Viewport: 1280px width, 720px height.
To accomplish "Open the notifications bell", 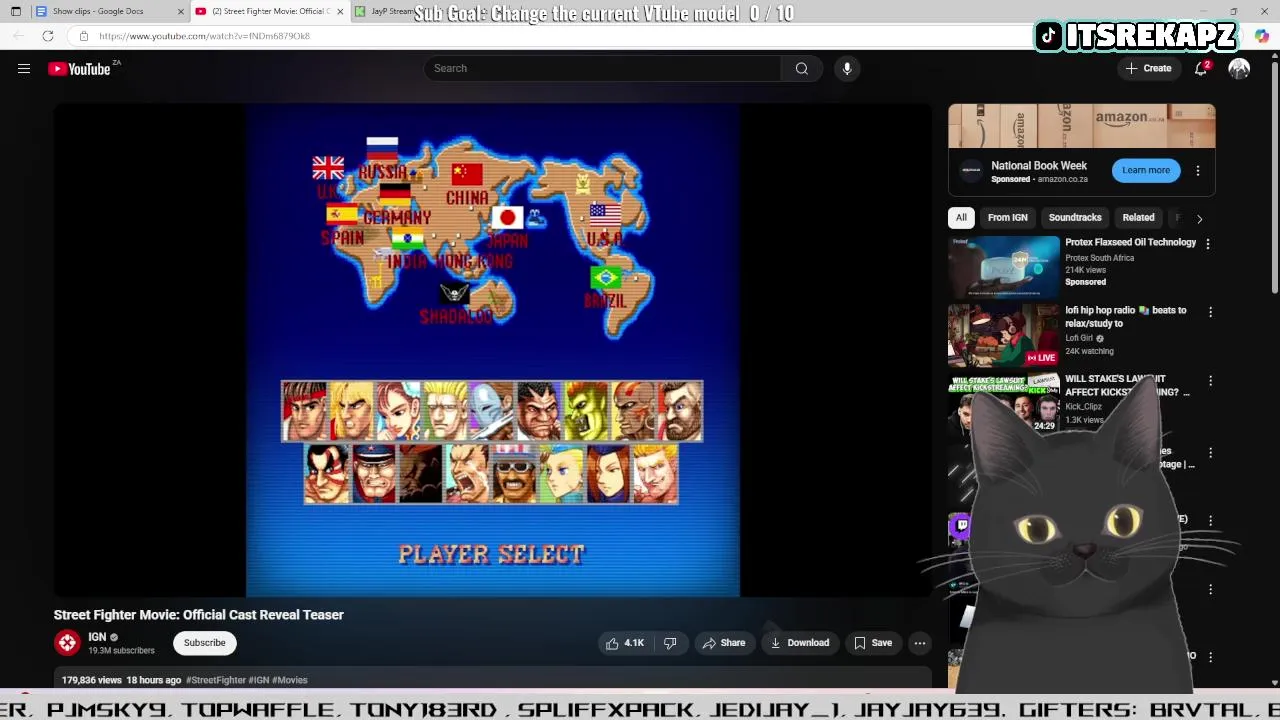I will coord(1200,69).
